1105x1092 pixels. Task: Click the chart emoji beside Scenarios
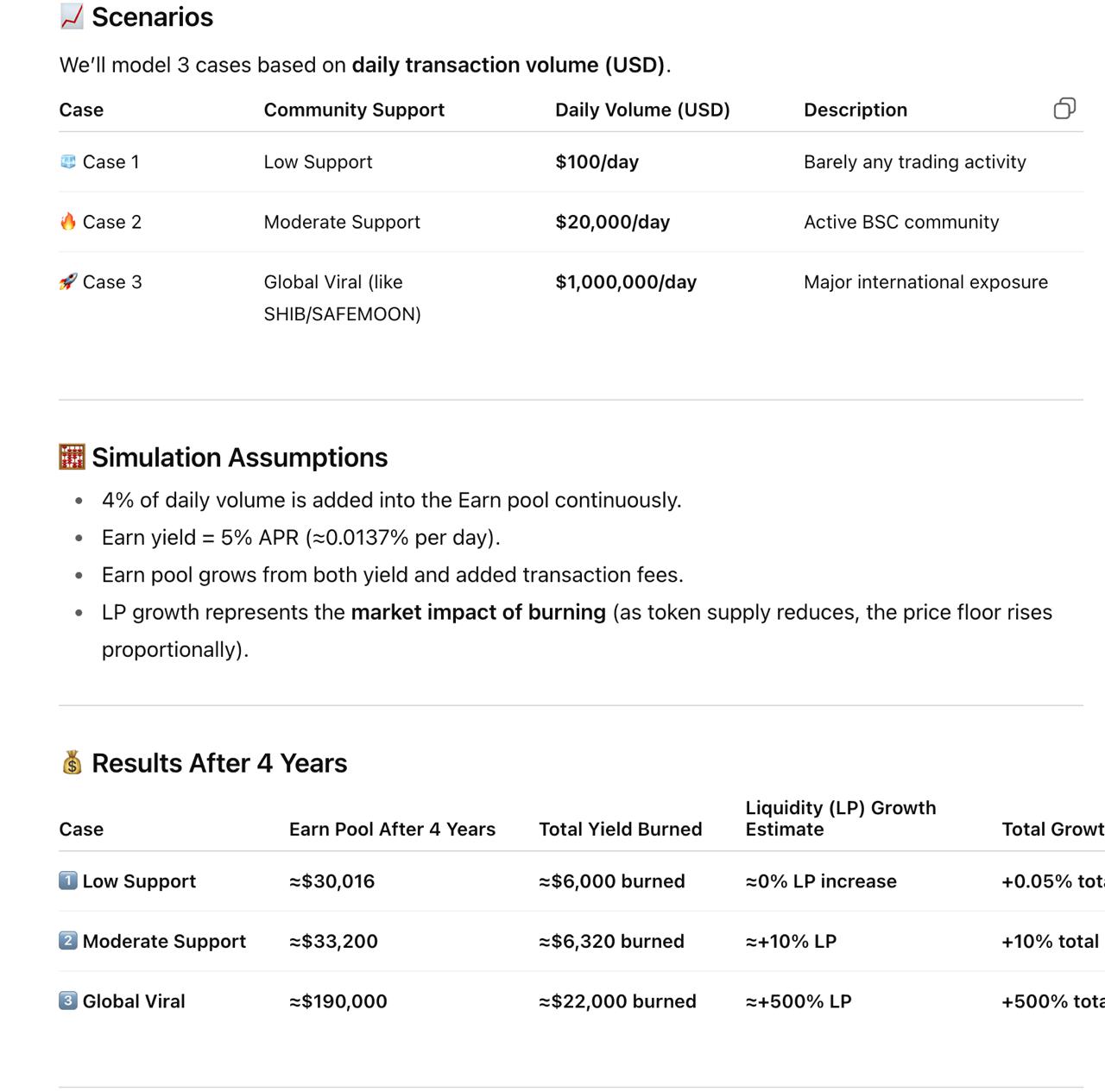72,16
